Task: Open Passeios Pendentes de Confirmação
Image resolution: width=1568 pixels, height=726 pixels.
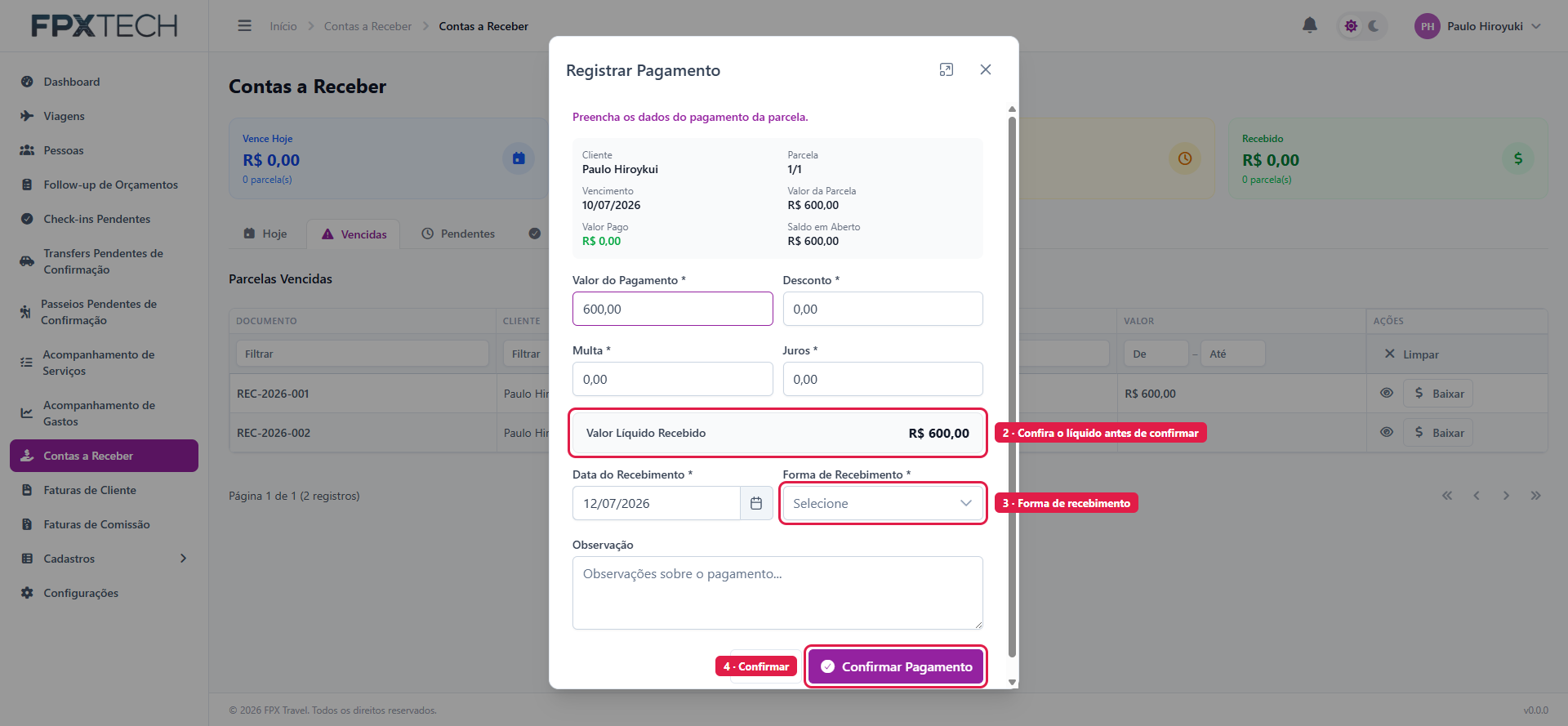Action: [x=104, y=312]
